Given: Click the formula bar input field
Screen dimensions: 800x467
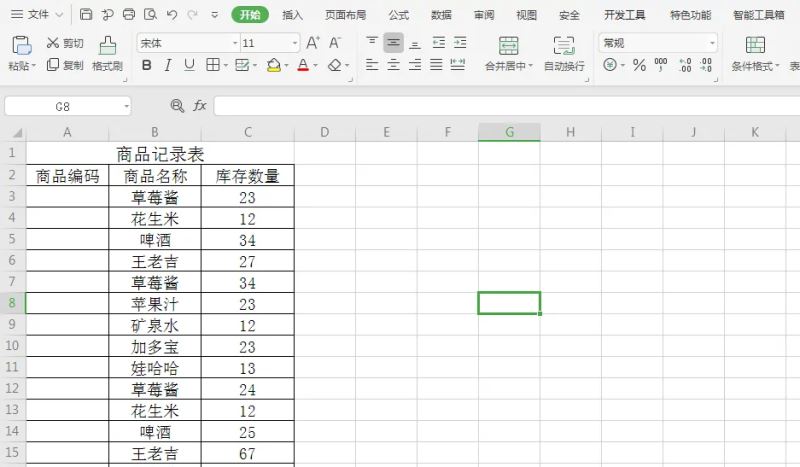Looking at the screenshot, I should point(507,106).
